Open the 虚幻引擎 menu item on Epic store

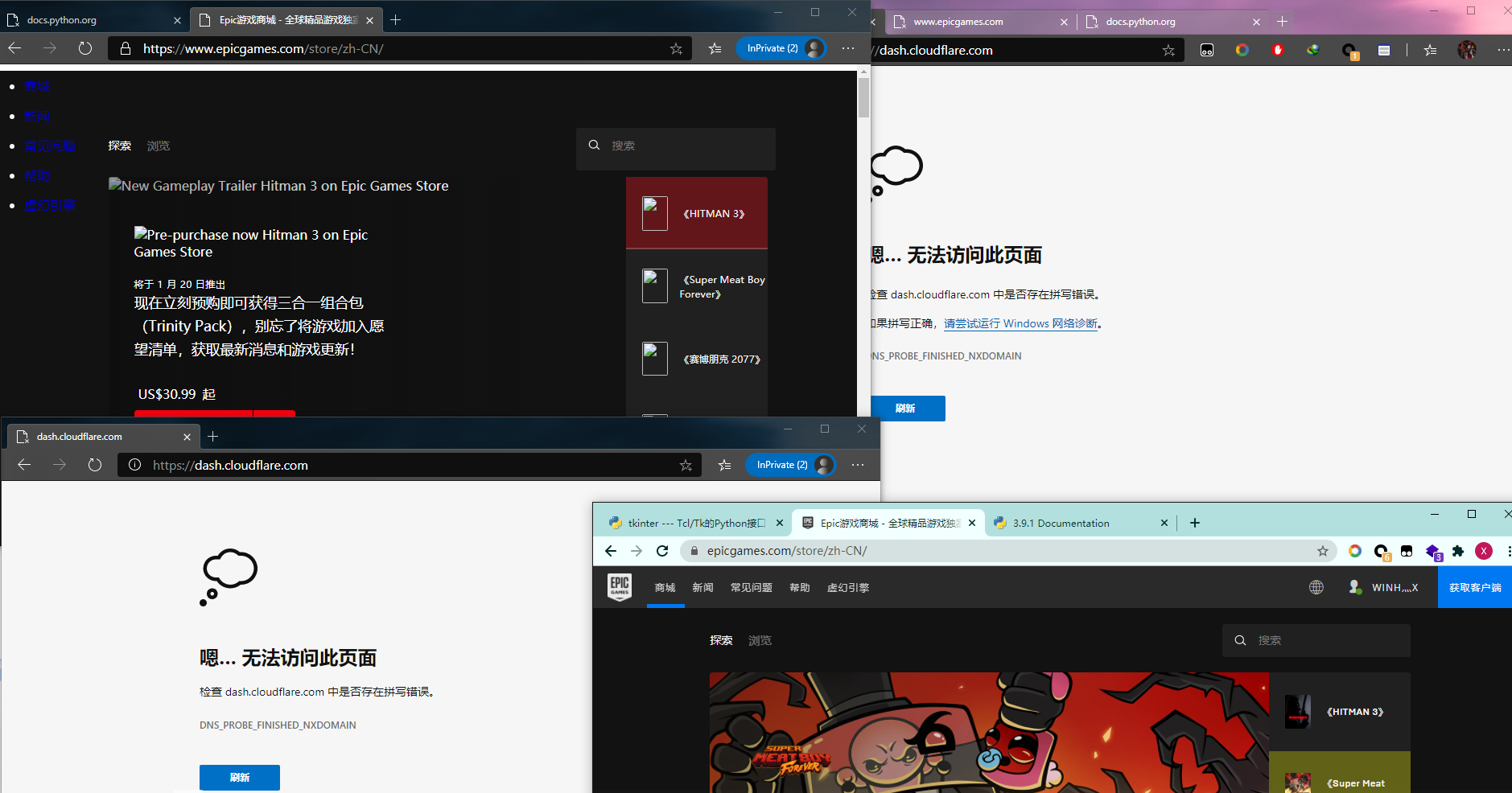[848, 587]
